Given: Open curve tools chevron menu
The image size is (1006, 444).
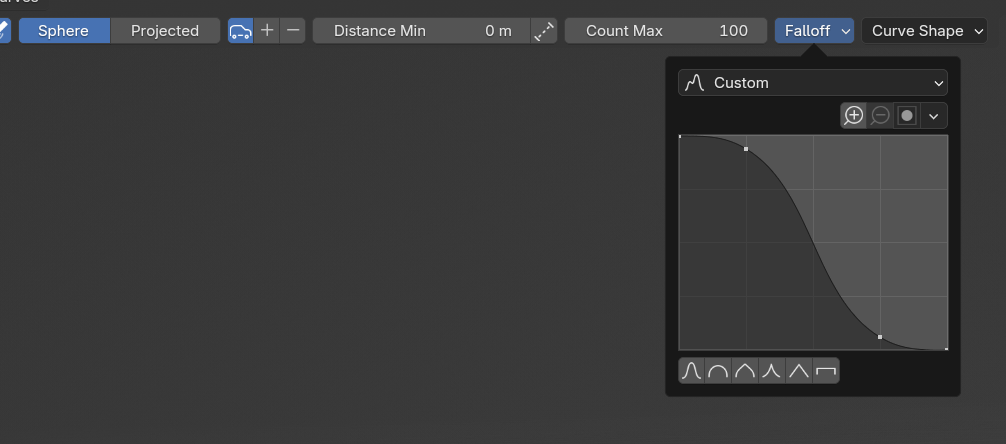Looking at the screenshot, I should click(x=934, y=115).
